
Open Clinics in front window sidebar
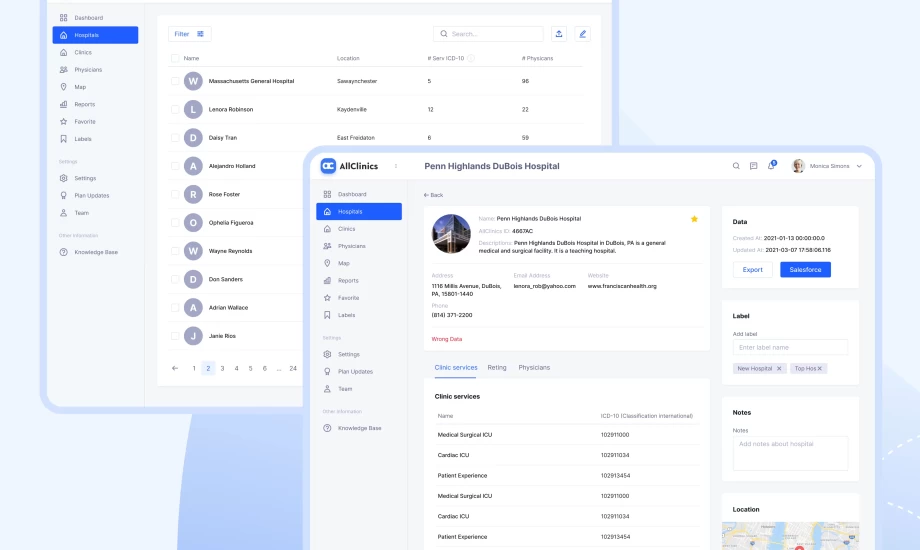click(359, 229)
